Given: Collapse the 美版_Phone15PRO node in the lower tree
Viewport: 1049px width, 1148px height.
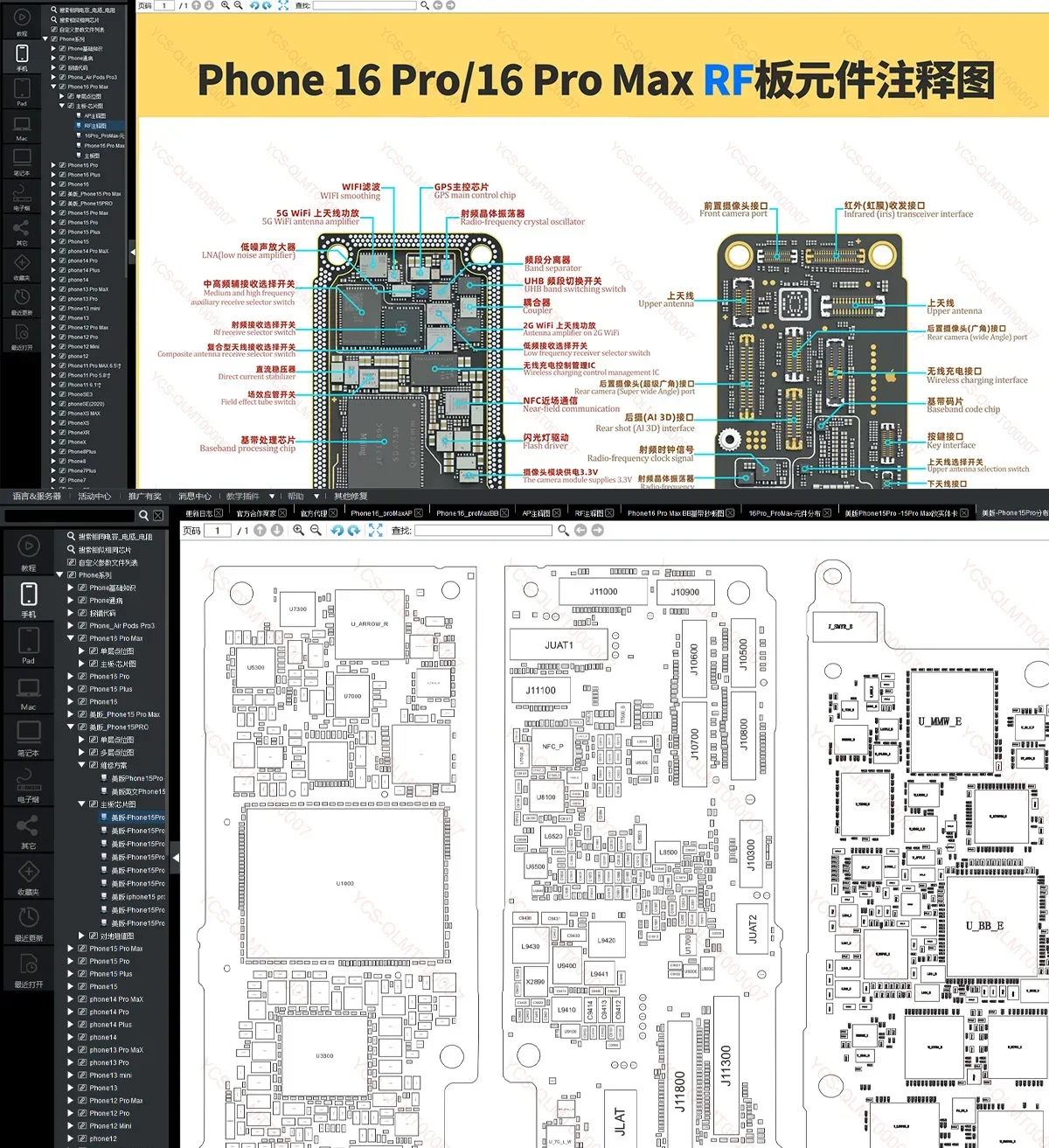Looking at the screenshot, I should click(71, 727).
